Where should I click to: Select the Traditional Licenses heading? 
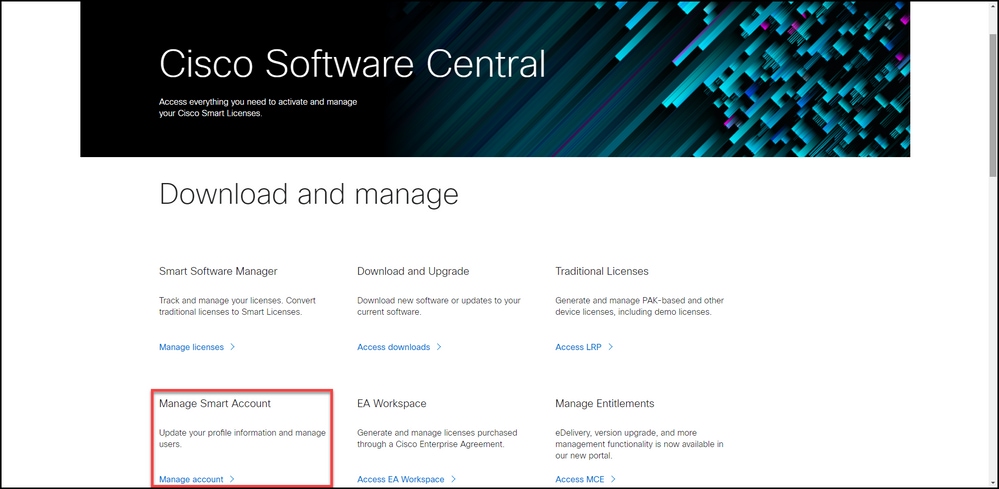(602, 271)
